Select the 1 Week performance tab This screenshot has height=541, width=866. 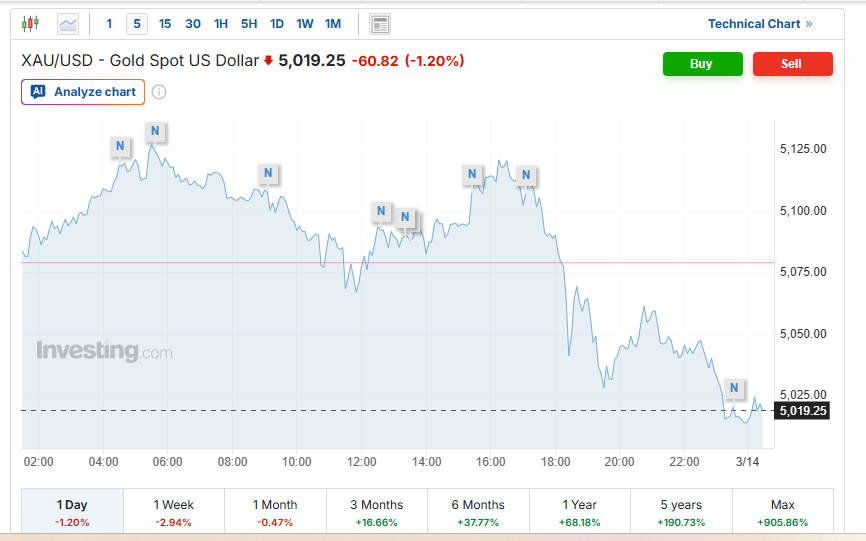pos(174,511)
